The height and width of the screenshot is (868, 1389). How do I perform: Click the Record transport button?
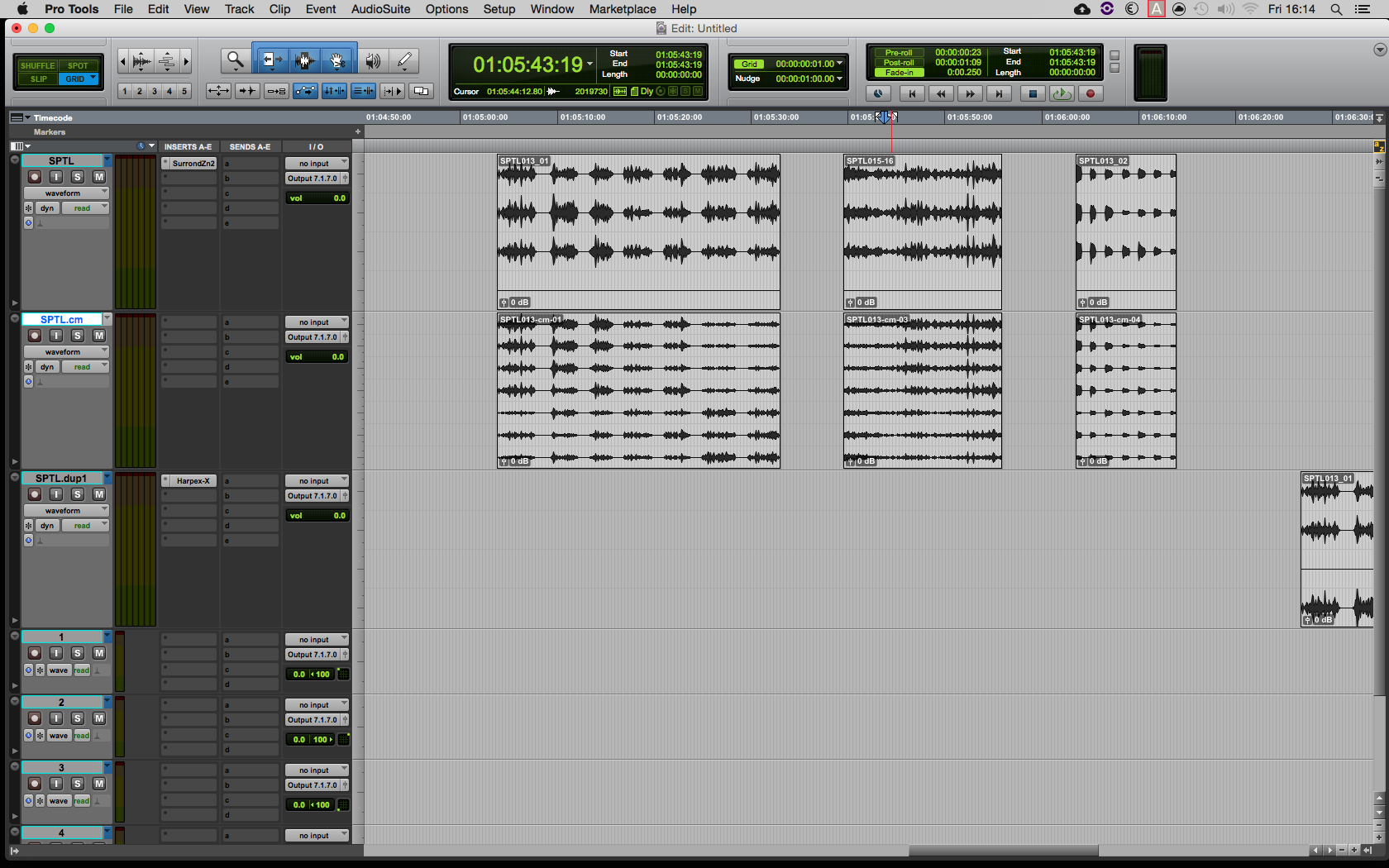tap(1091, 93)
